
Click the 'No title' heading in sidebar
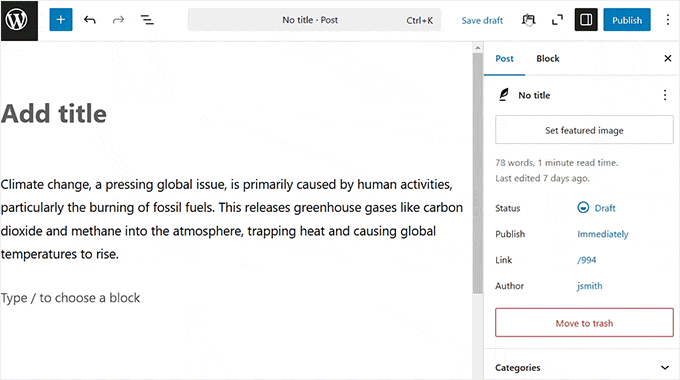point(534,95)
